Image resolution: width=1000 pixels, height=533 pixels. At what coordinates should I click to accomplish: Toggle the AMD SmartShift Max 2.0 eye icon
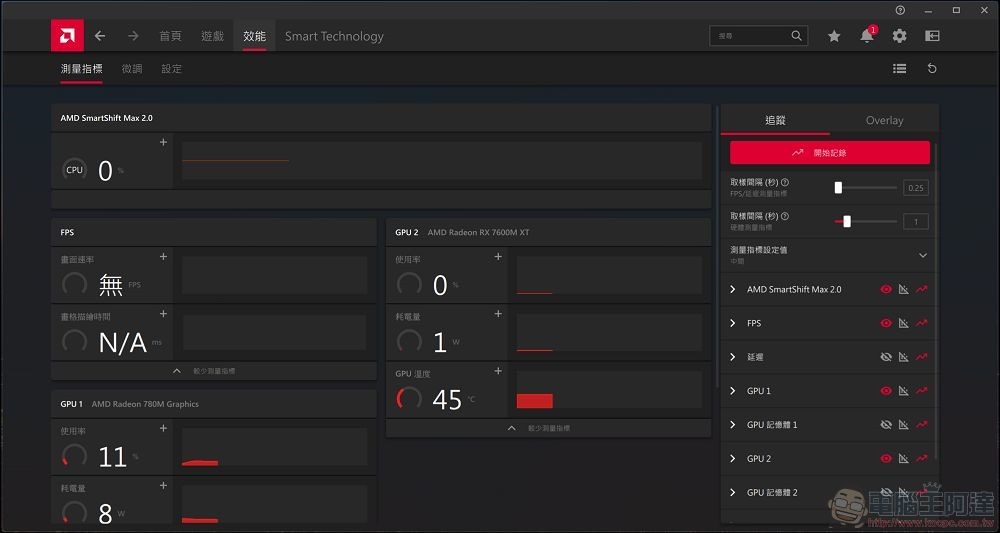[886, 289]
